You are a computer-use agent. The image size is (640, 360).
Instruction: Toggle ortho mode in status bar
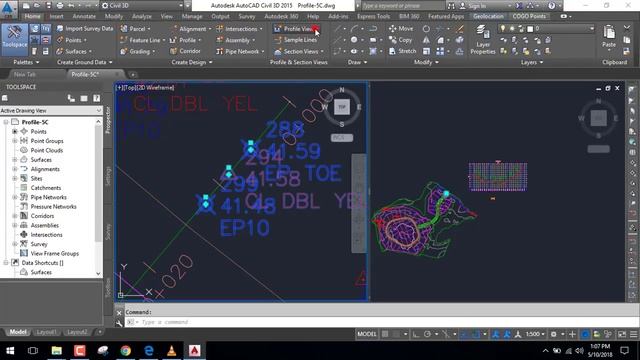(416, 334)
